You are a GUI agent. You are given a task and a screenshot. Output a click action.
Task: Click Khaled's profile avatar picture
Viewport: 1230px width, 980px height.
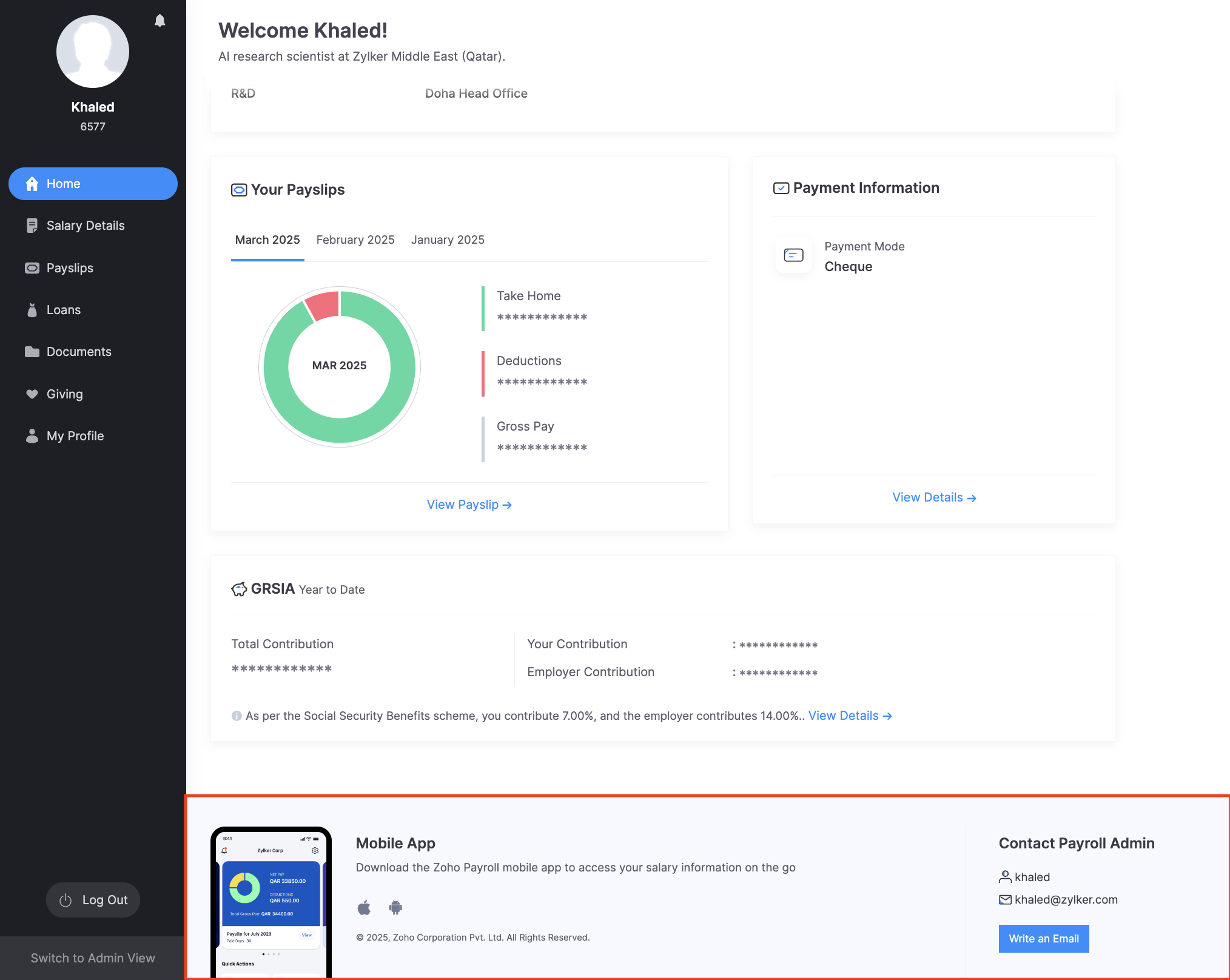(93, 52)
